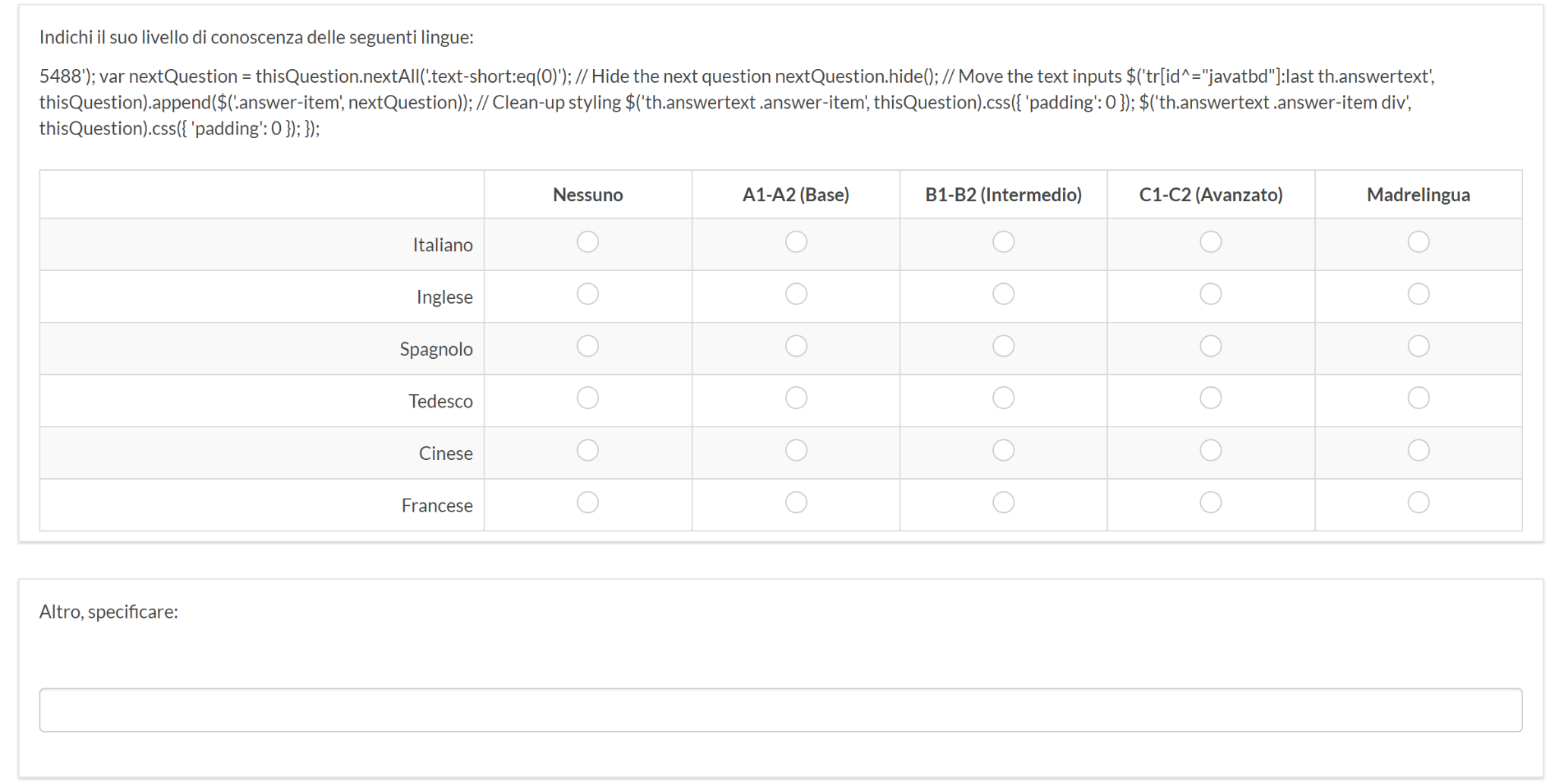
Task: Mark C1-C2 (Avanzato) for Francese
Action: 1210,502
